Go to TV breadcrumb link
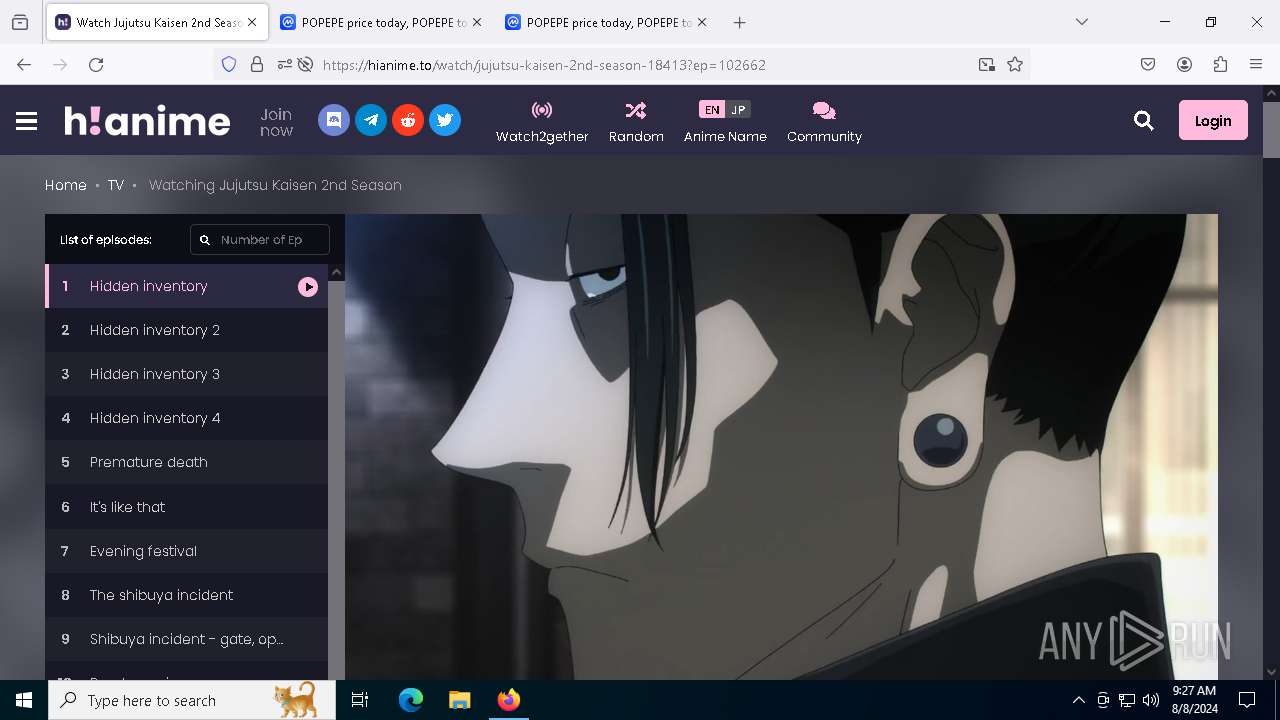The height and width of the screenshot is (720, 1280). pyautogui.click(x=116, y=185)
